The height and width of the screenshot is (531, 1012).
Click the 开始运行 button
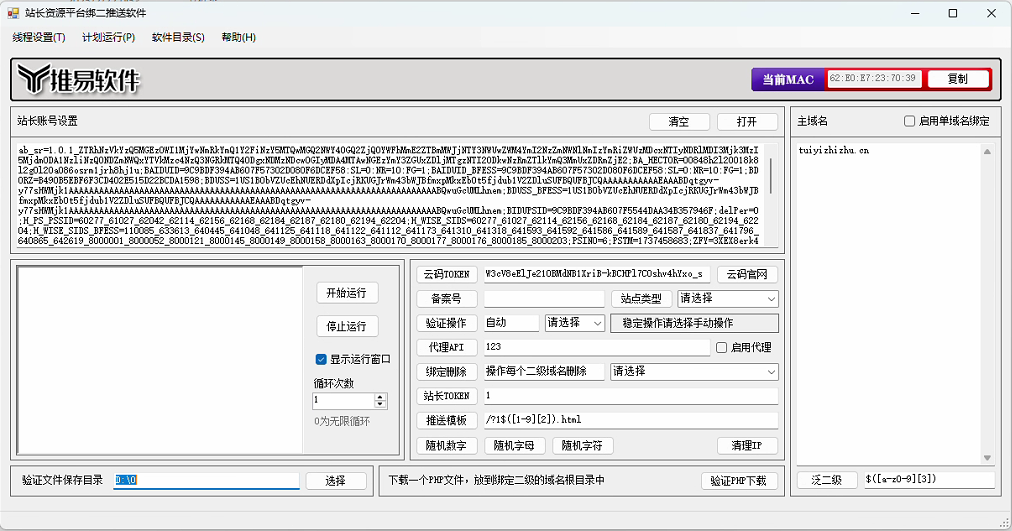click(347, 293)
